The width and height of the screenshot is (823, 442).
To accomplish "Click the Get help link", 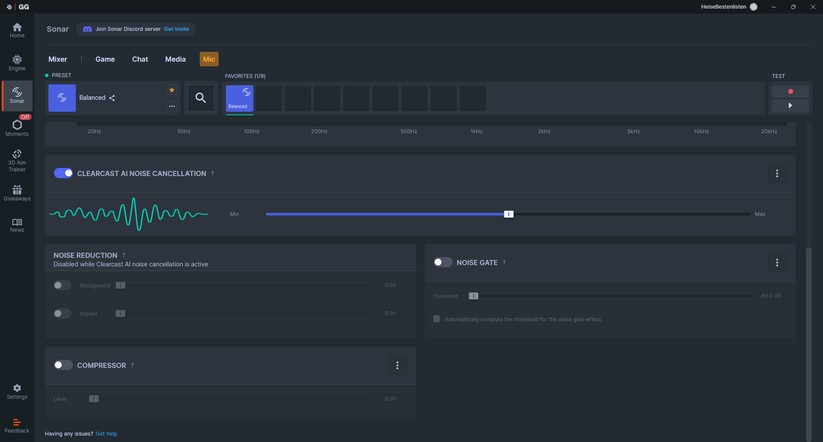I will coord(106,434).
